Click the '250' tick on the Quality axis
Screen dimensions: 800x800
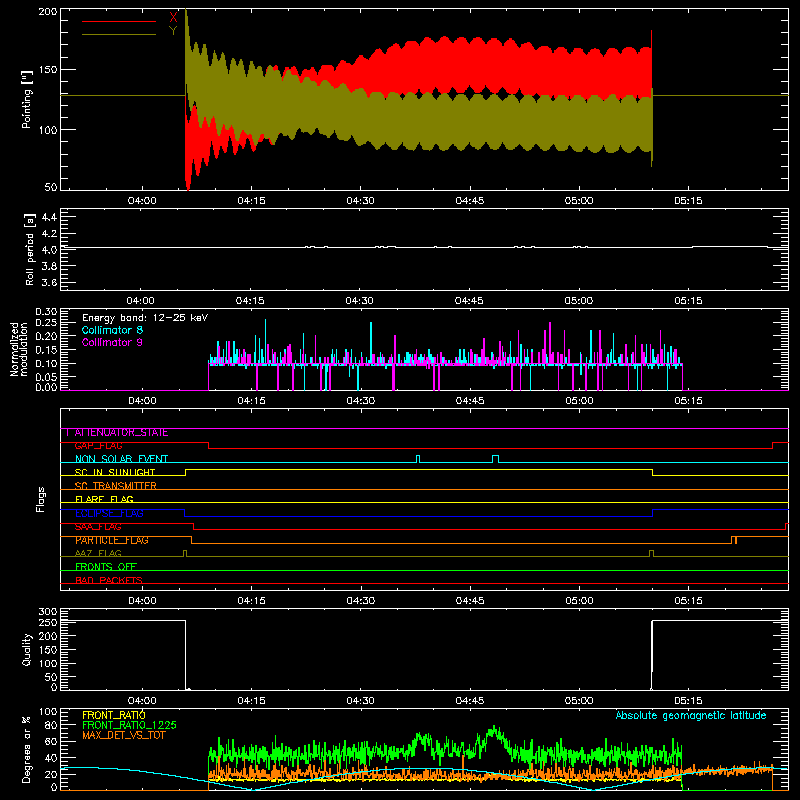[48, 622]
